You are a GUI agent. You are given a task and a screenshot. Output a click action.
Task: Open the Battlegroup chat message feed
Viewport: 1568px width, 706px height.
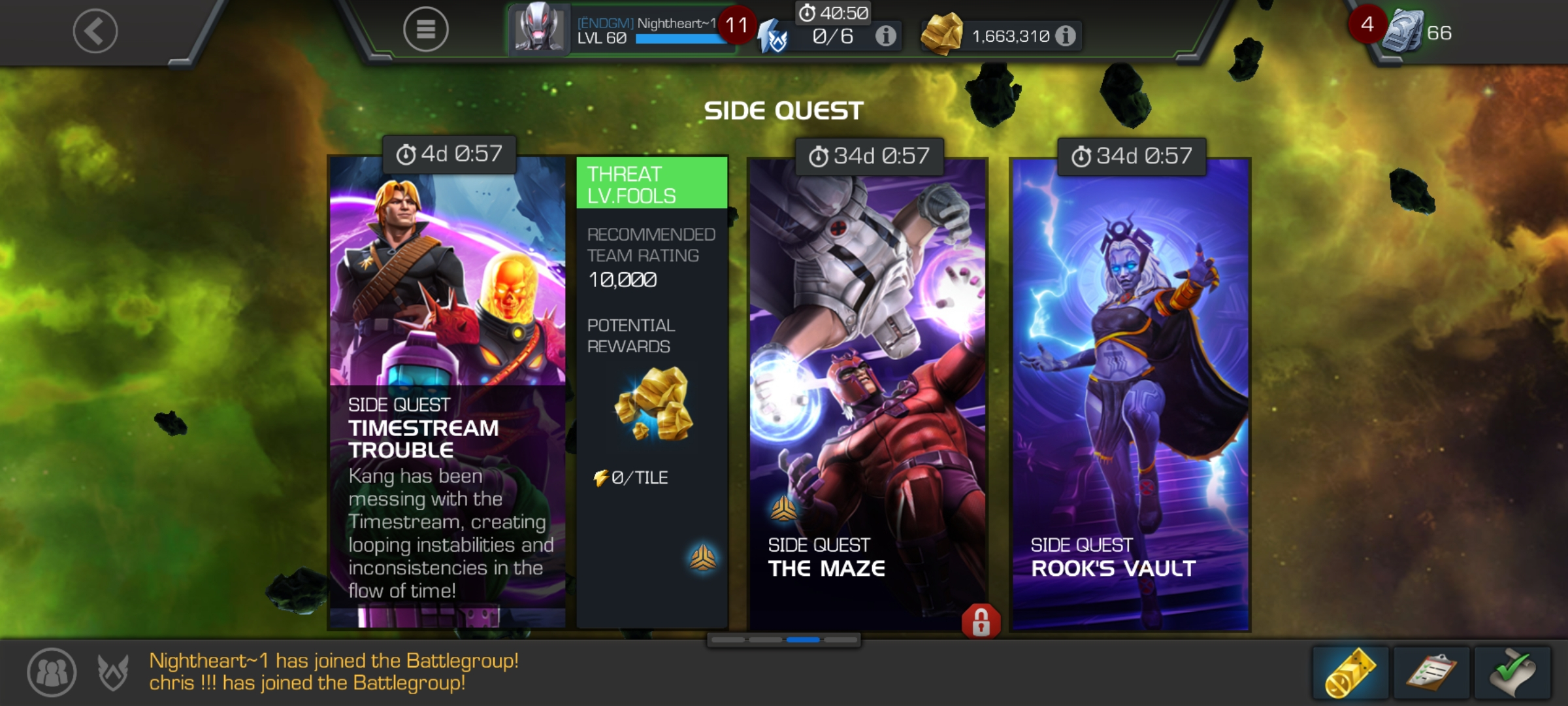click(x=334, y=671)
